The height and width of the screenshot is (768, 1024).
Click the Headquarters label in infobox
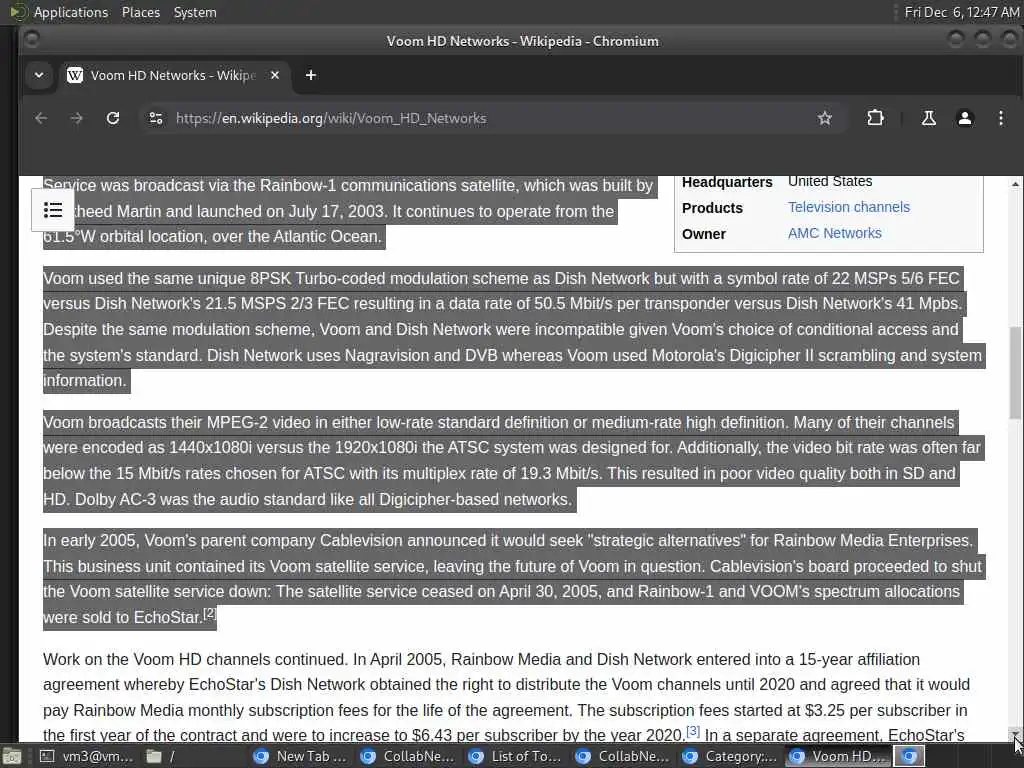[727, 182]
